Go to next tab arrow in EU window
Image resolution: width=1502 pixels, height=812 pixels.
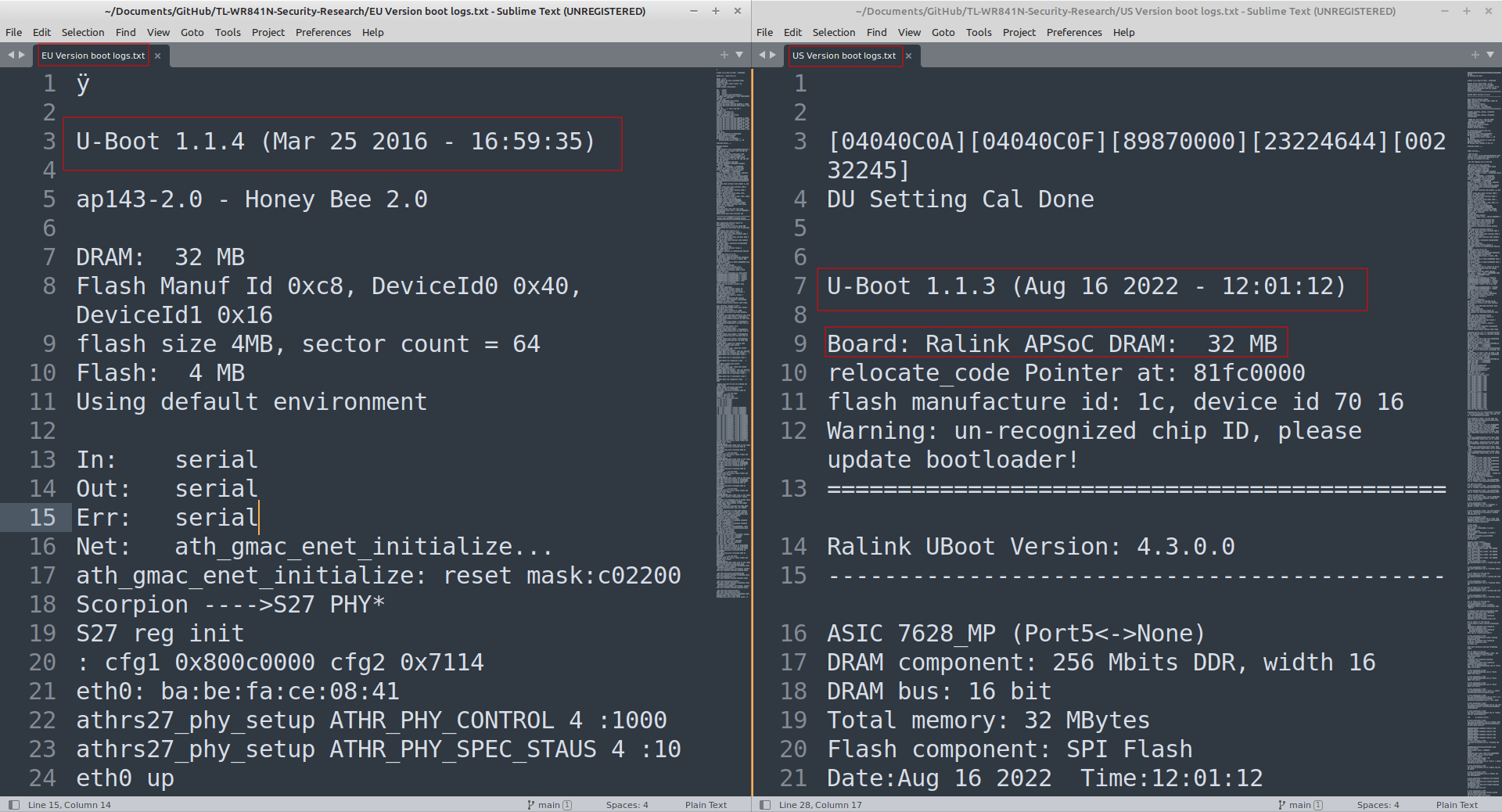point(22,55)
